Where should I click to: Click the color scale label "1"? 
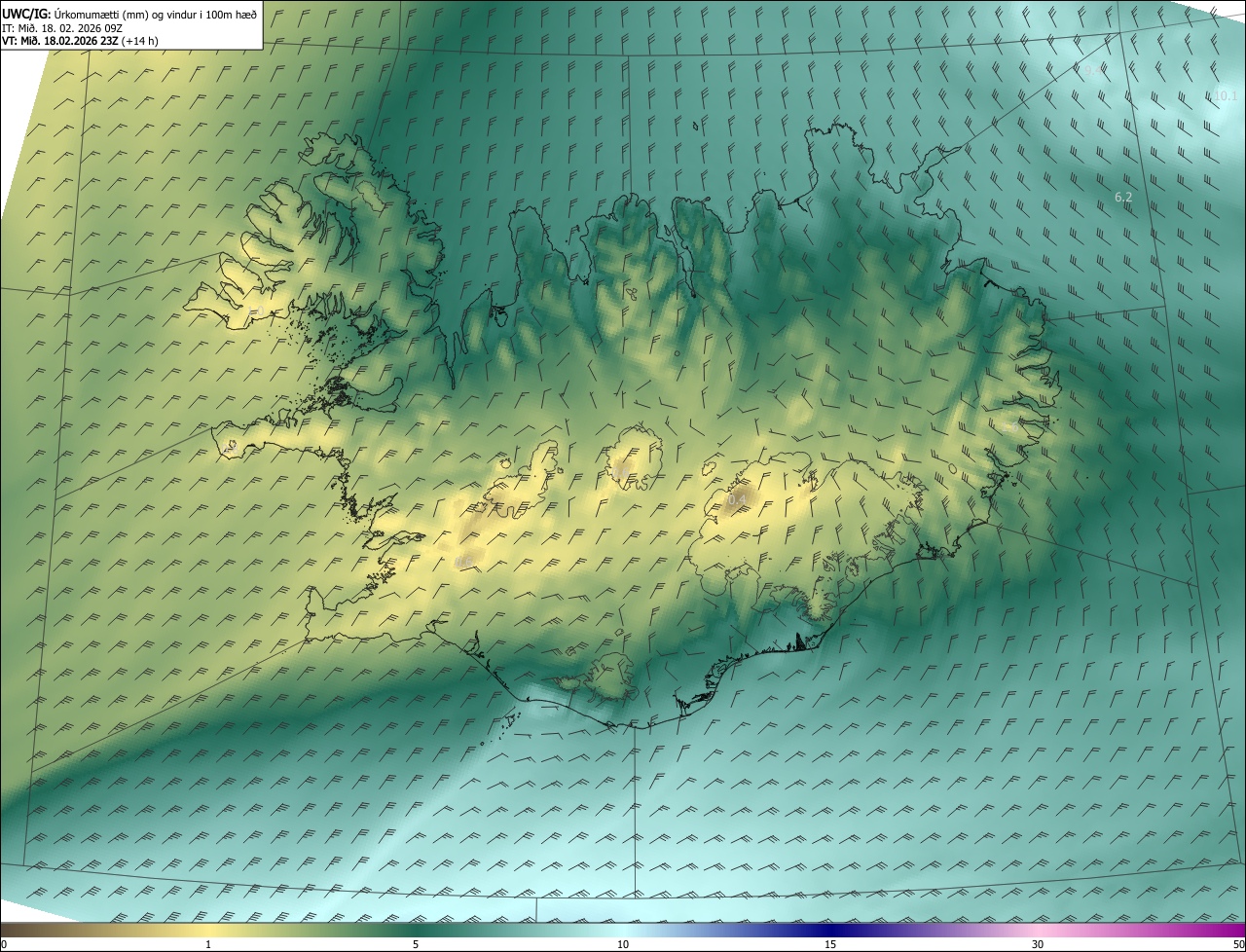click(x=208, y=944)
